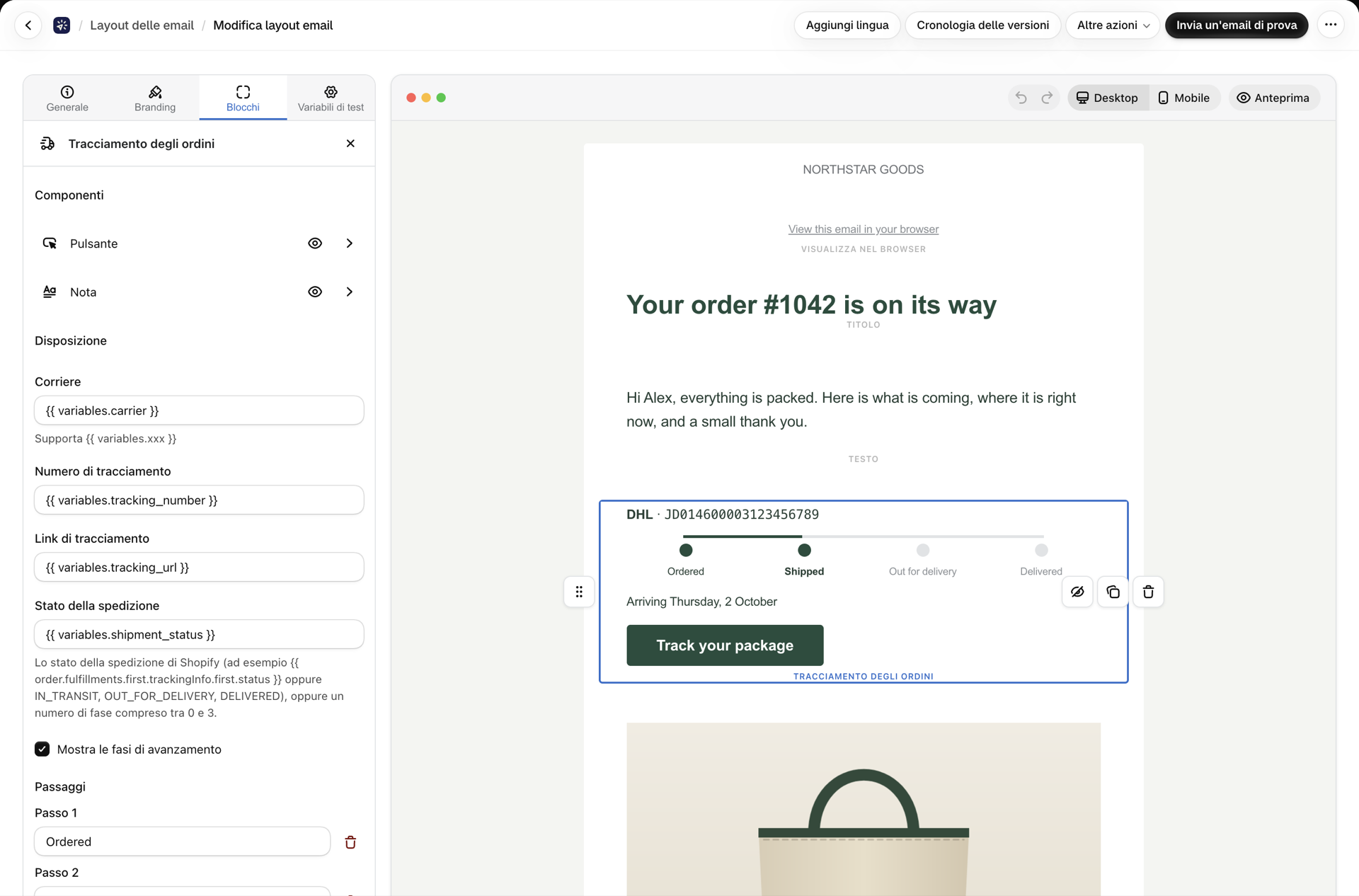Screen dimensions: 1359x896
Task: Focus the Numero di tracciamento field
Action: pos(199,500)
